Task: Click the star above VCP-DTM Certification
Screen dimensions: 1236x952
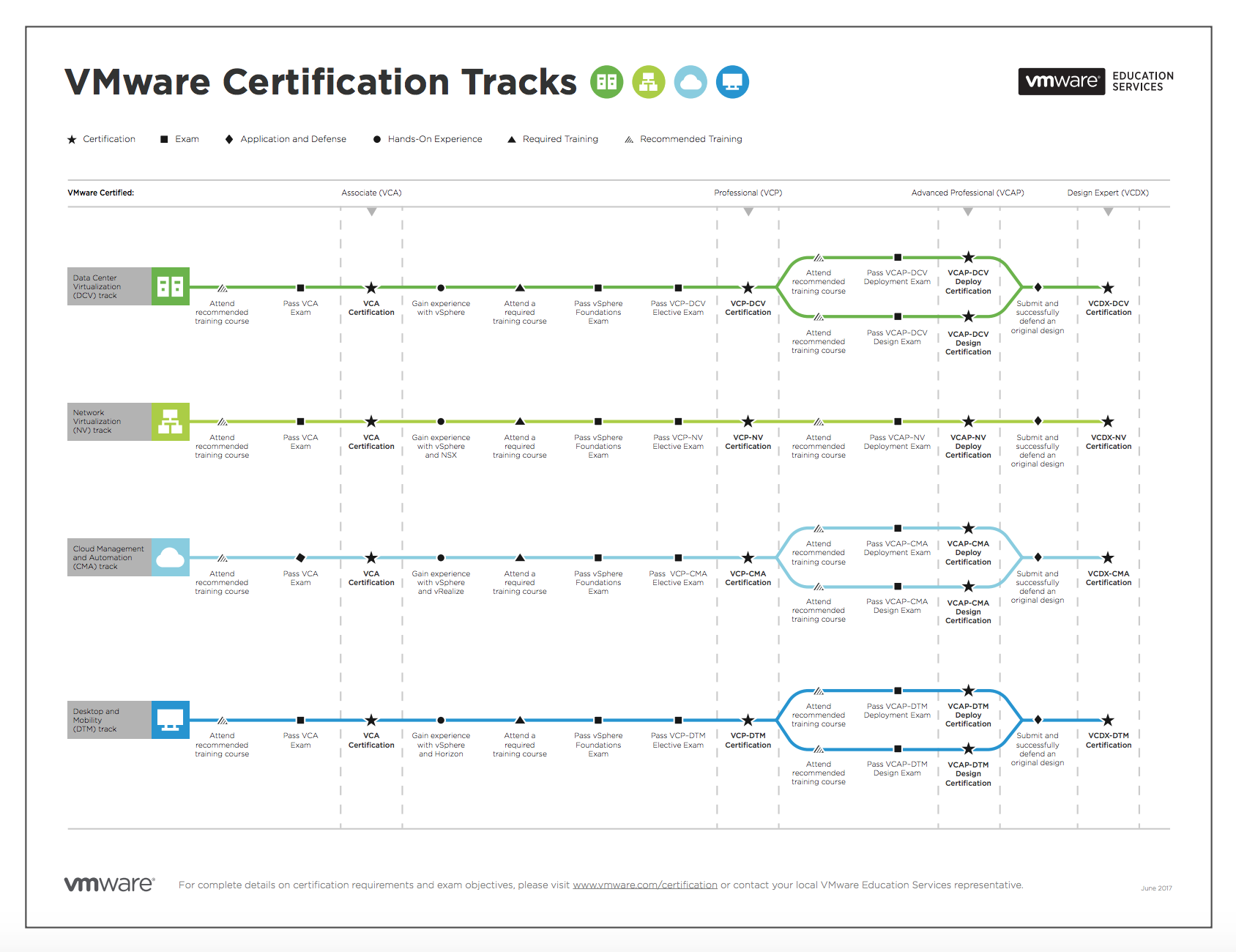Action: coord(748,721)
